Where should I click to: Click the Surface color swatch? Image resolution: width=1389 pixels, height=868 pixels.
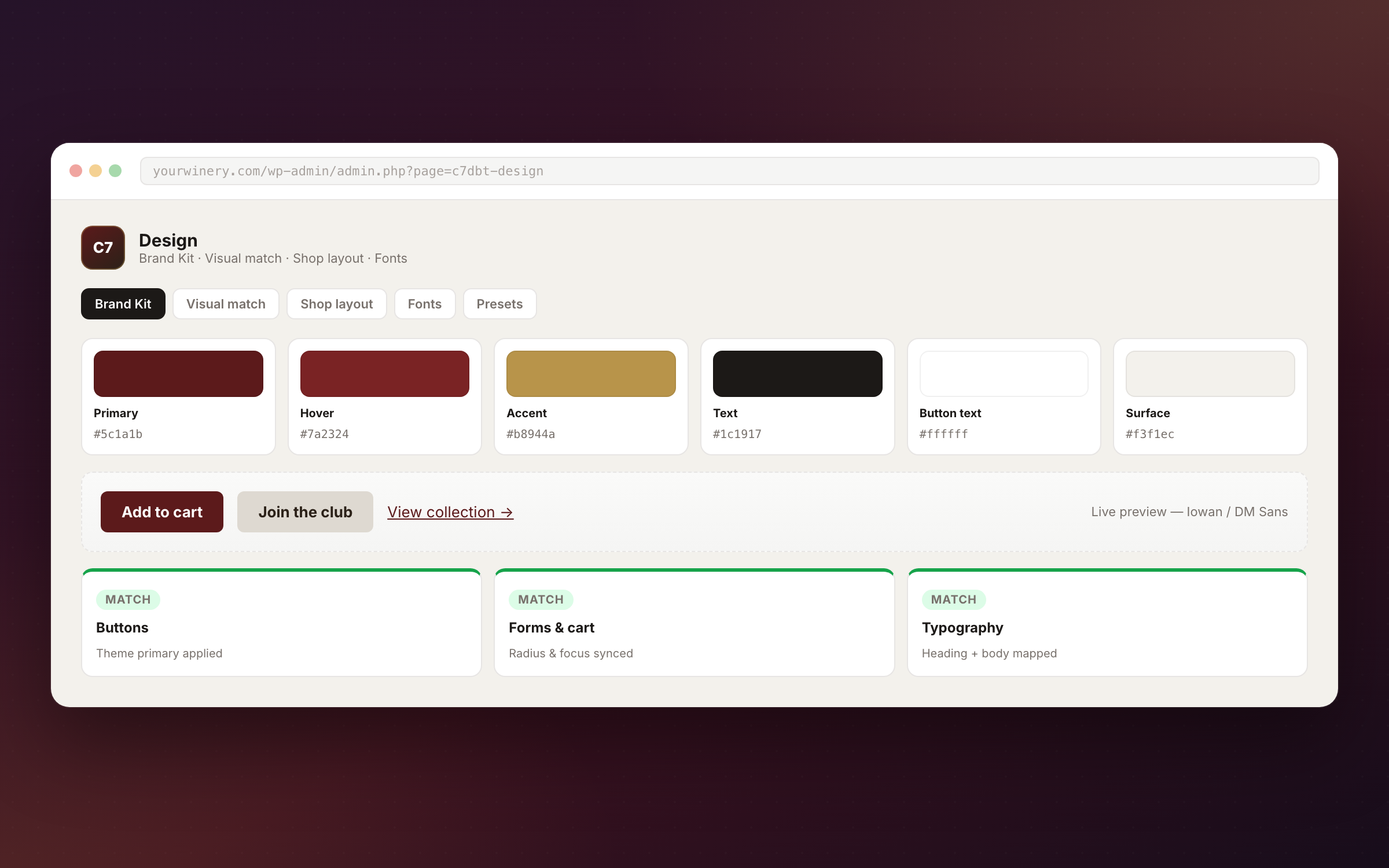tap(1210, 374)
